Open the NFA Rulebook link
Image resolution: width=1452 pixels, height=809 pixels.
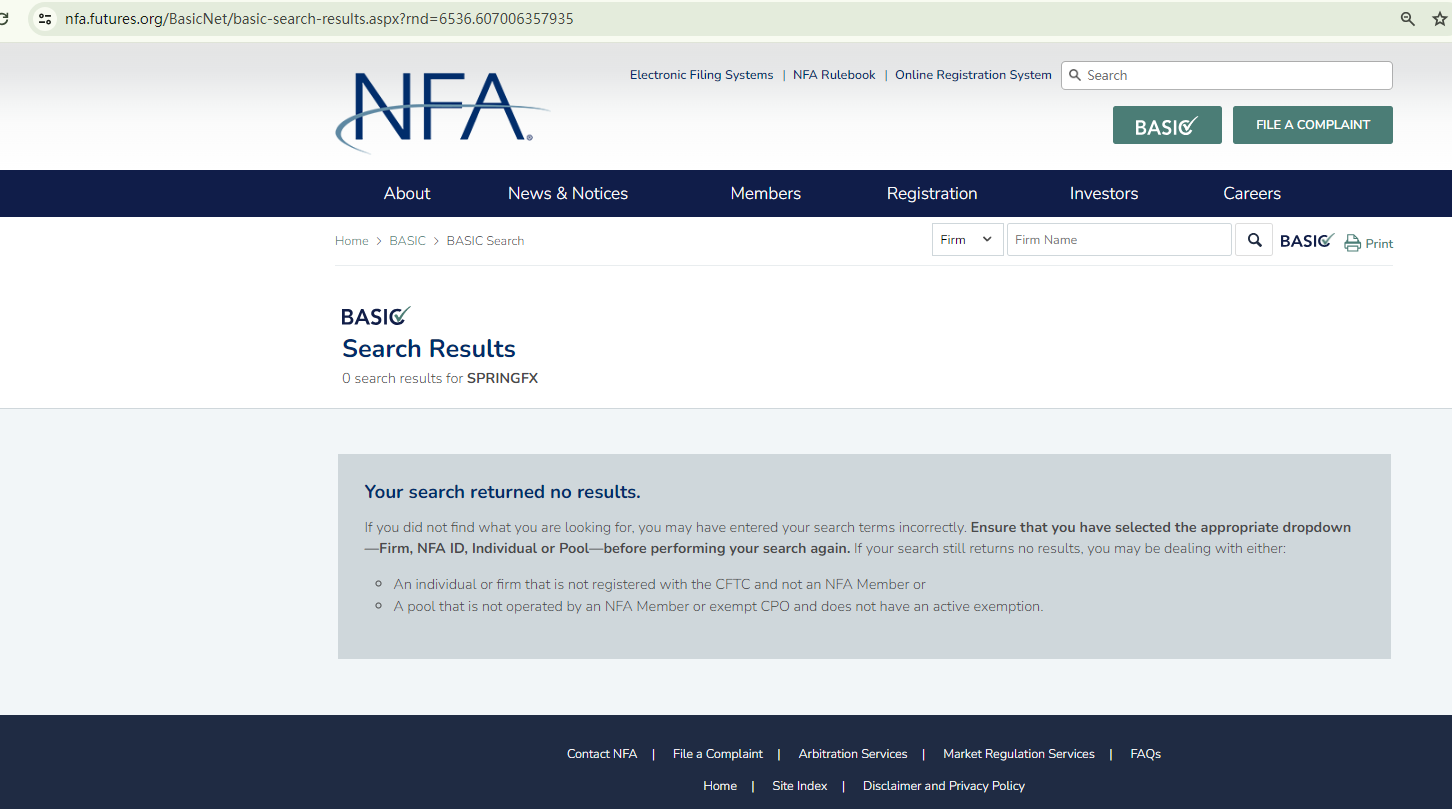(x=834, y=75)
